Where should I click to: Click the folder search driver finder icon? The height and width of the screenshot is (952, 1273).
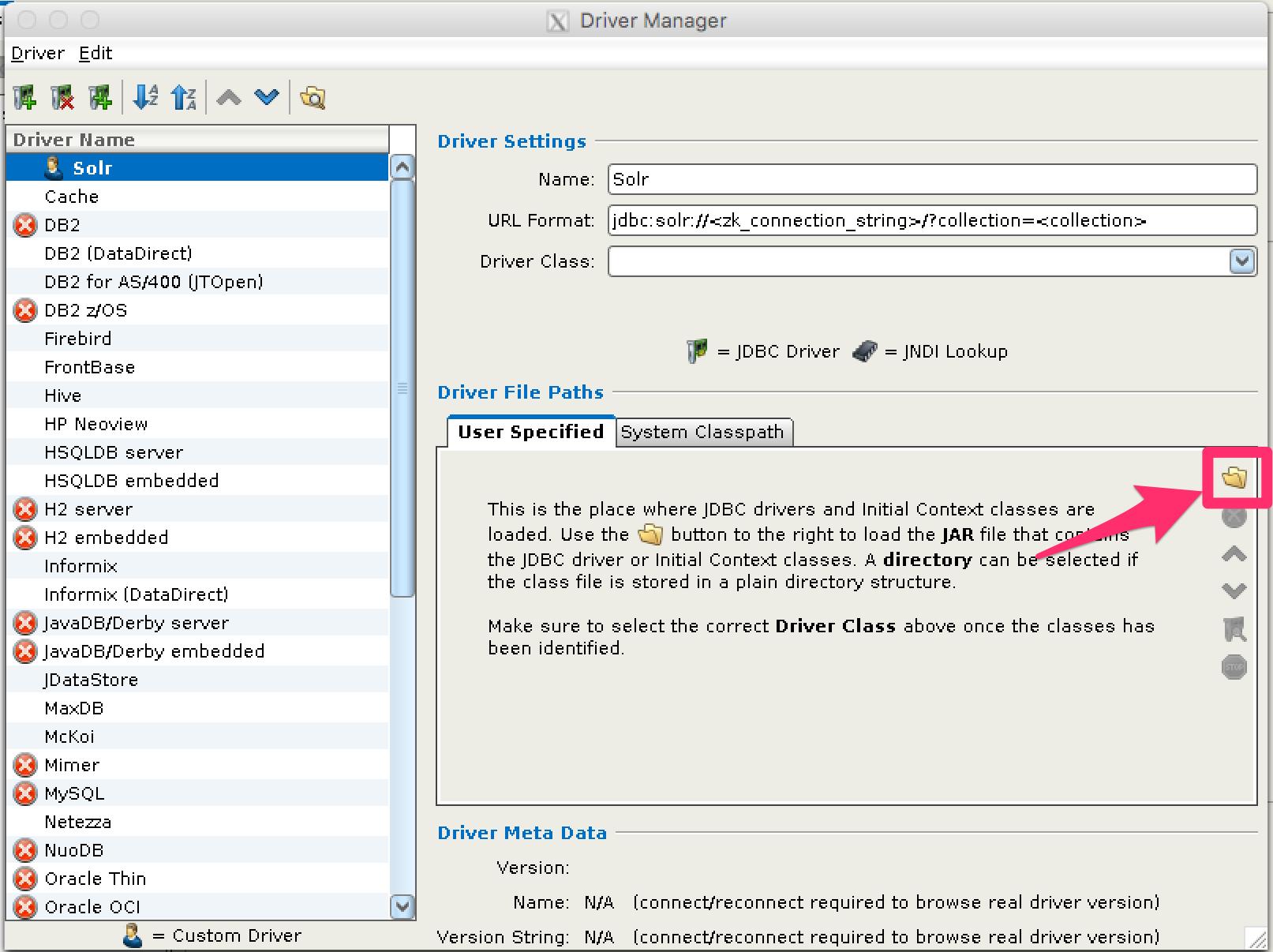pos(313,98)
